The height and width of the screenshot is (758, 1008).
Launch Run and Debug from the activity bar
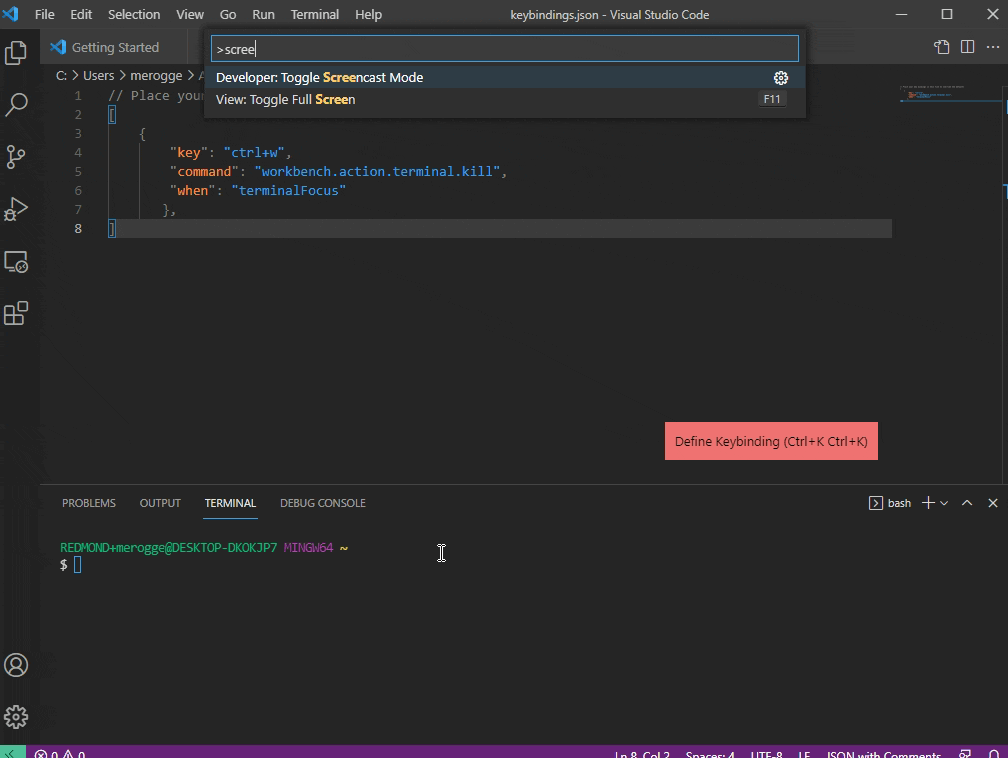(15, 209)
